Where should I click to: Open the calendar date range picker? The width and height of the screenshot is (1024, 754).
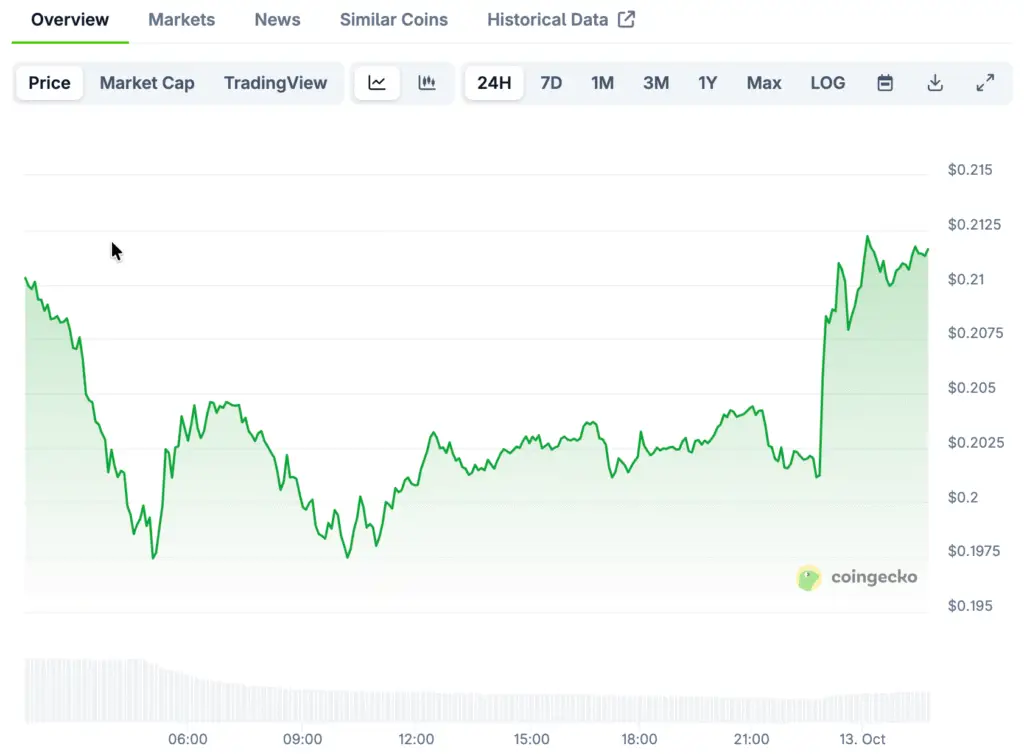click(885, 83)
